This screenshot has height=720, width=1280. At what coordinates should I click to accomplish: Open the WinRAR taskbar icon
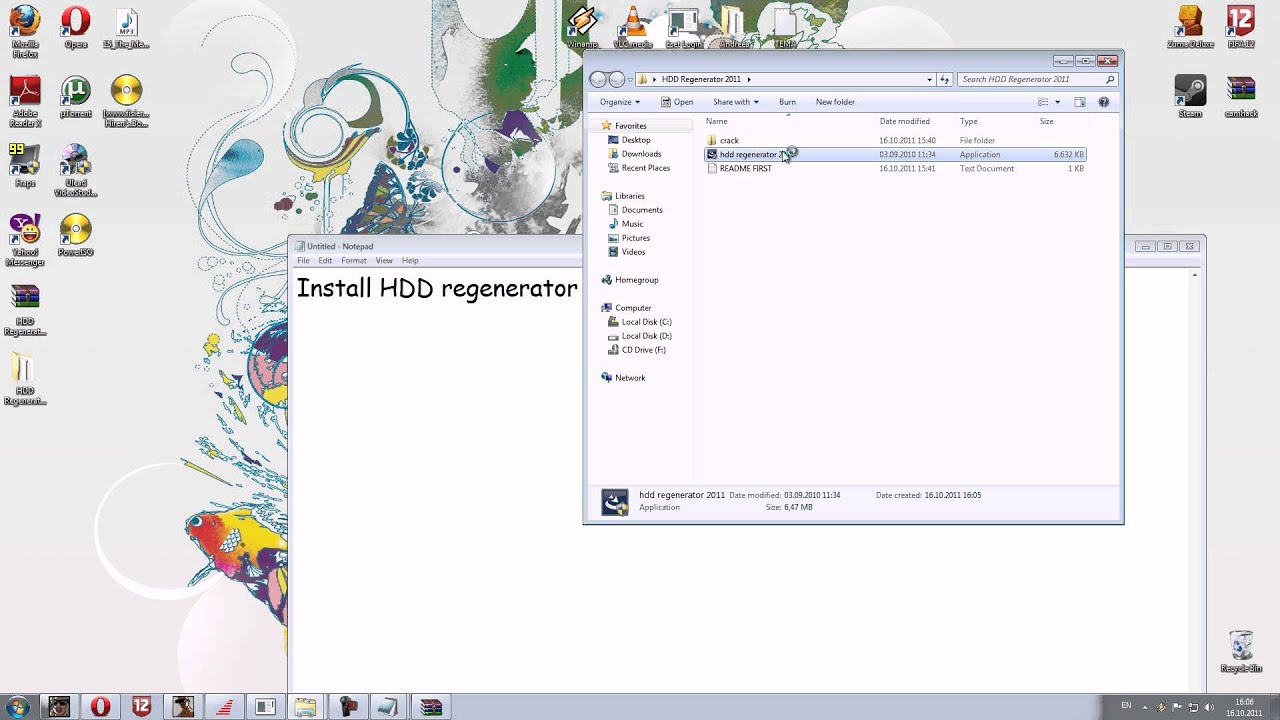(x=431, y=707)
